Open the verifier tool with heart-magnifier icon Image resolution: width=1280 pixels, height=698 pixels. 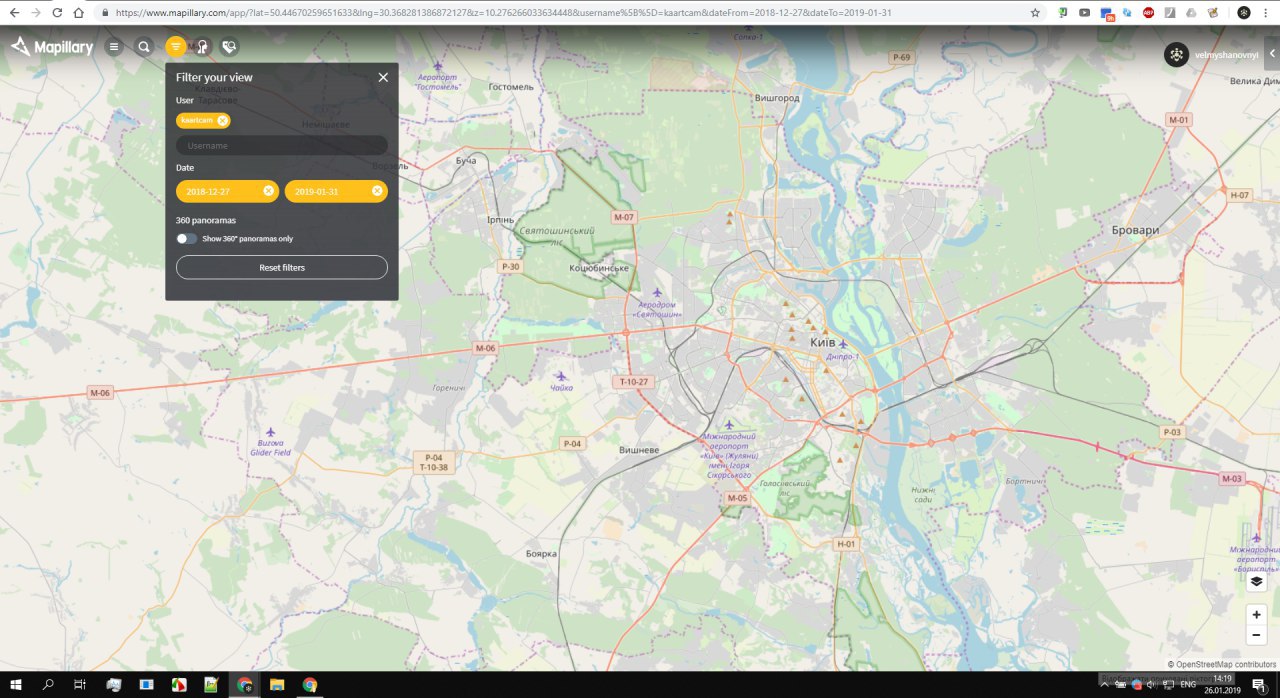229,47
